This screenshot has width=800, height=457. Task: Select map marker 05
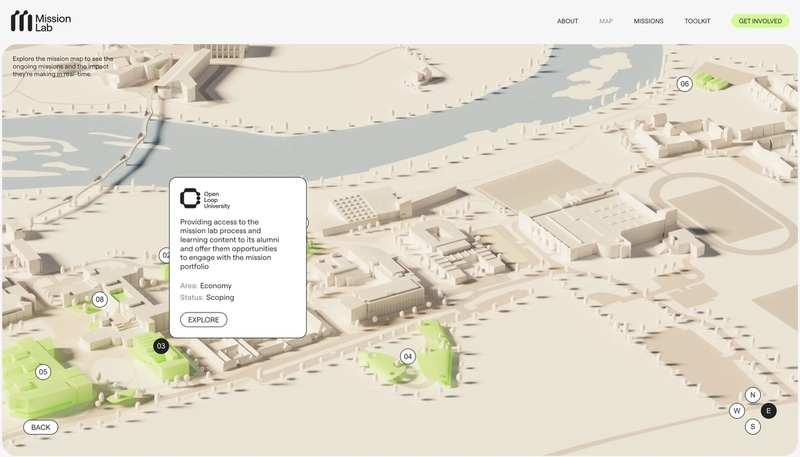click(43, 372)
